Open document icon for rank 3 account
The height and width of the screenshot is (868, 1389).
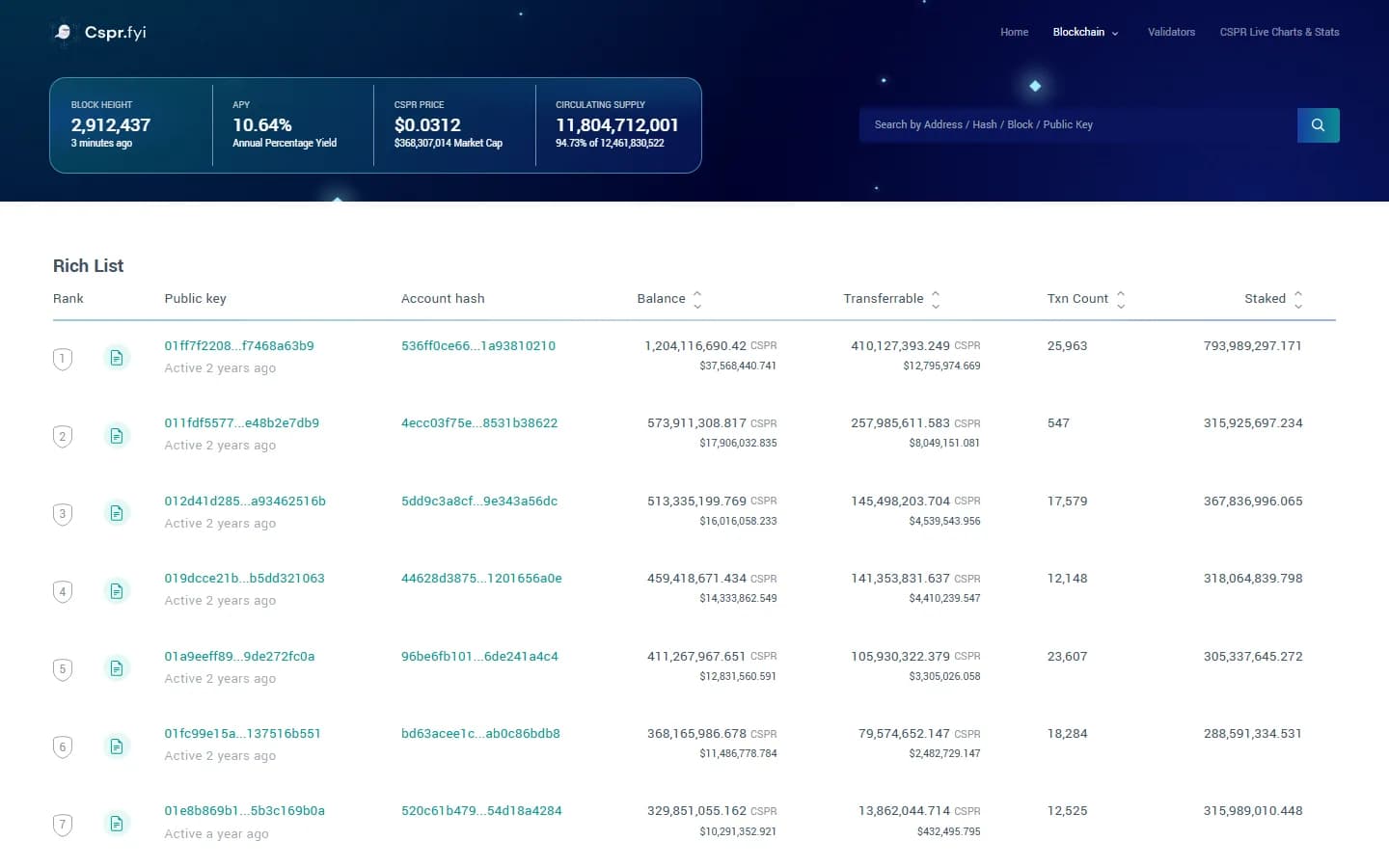click(x=117, y=513)
